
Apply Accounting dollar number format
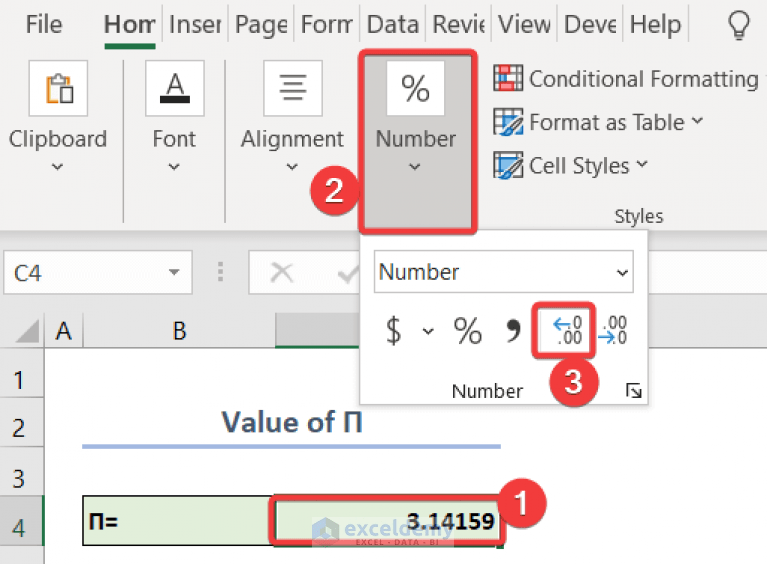pos(394,331)
